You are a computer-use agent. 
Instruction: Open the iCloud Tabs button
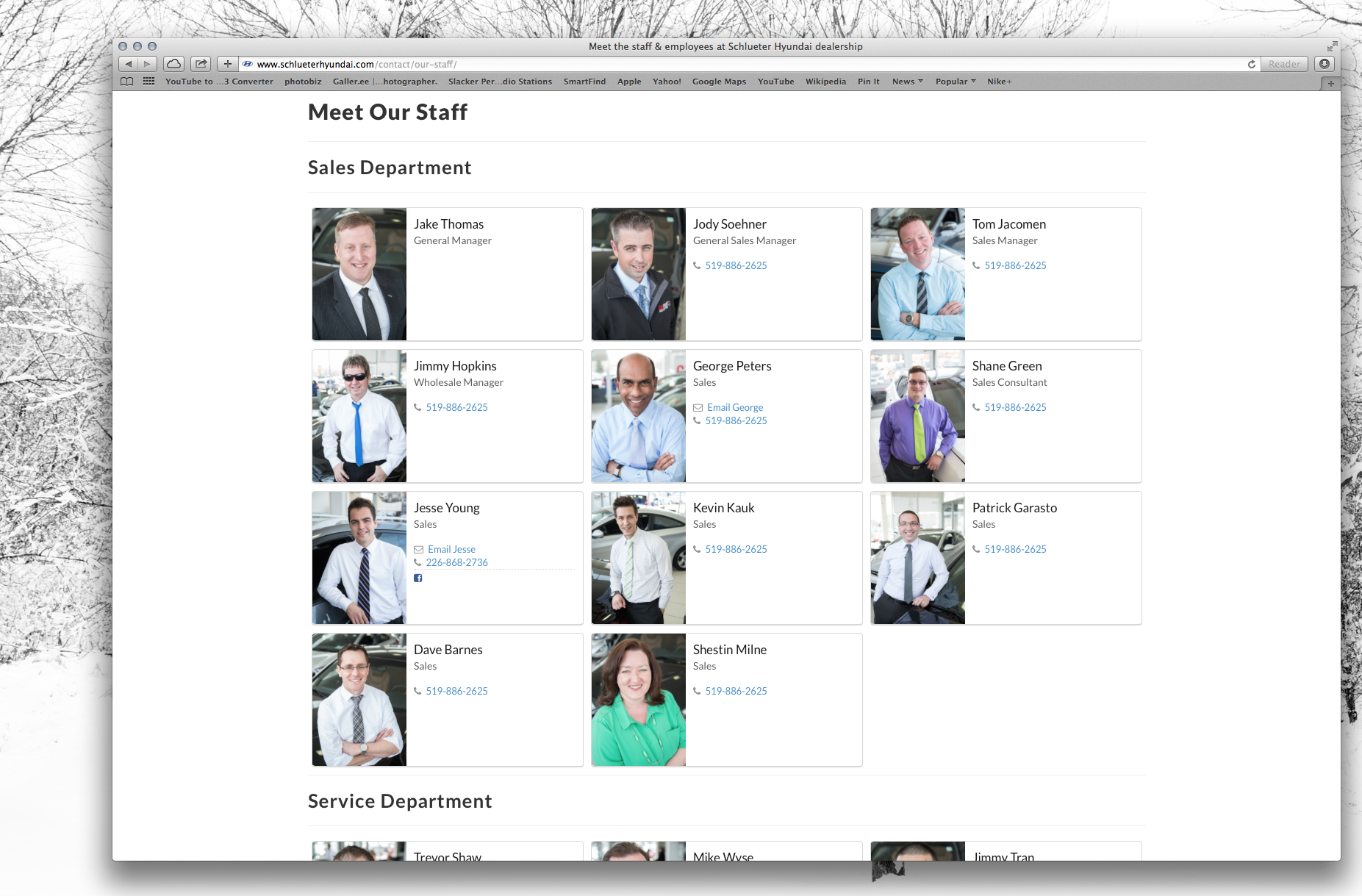173,64
